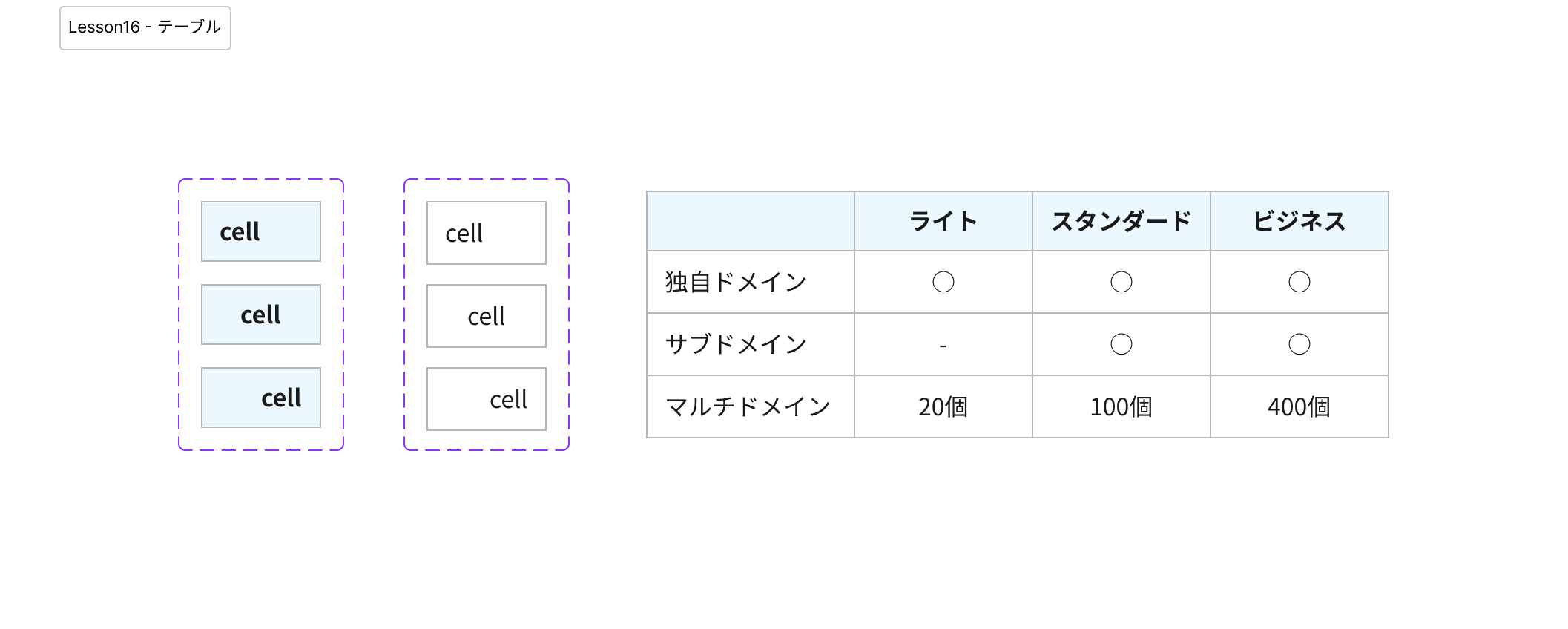Click the left-aligned bold cell
The width and height of the screenshot is (1568, 629).
pos(260,231)
